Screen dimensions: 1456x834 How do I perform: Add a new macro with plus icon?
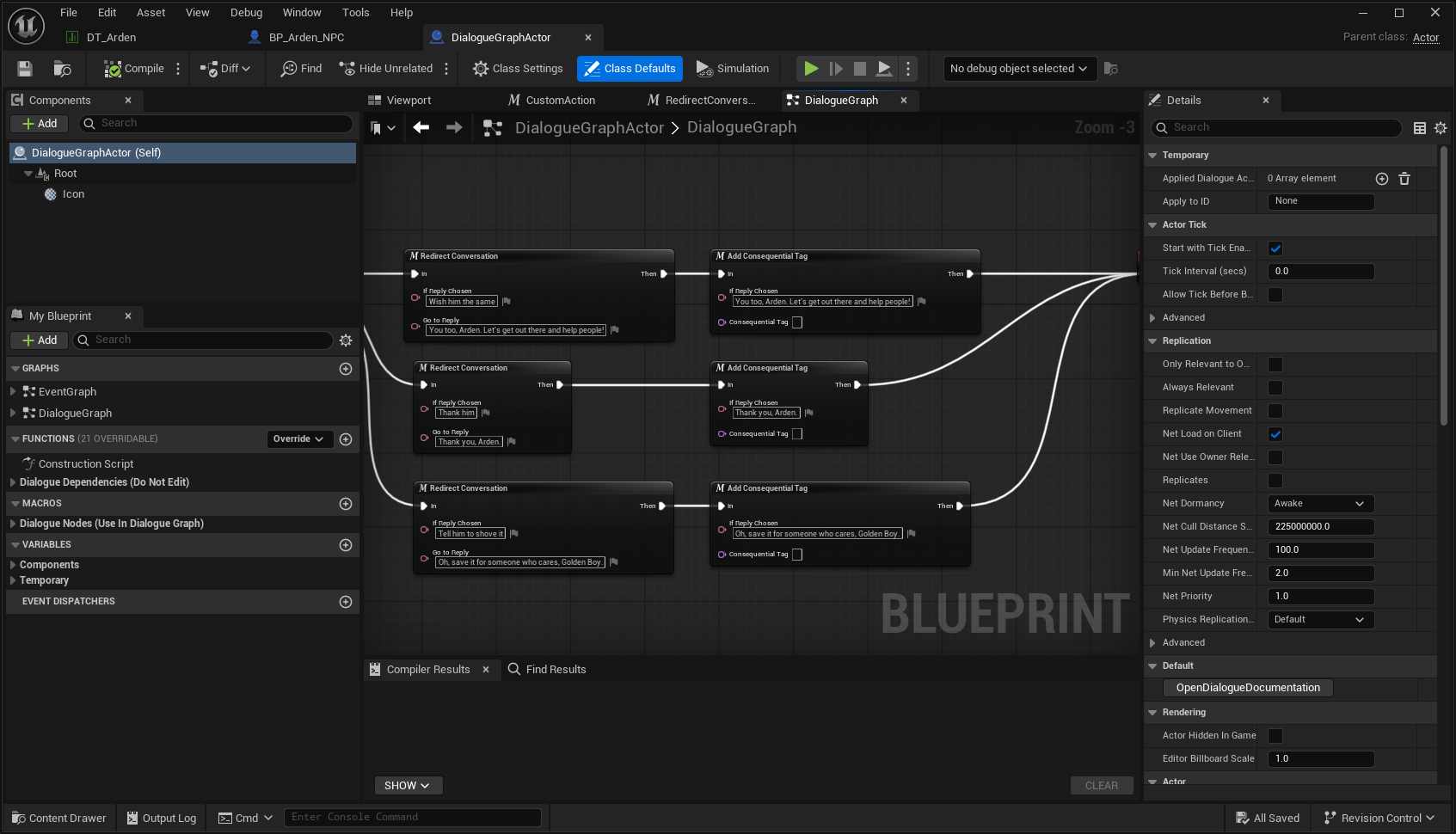point(346,504)
